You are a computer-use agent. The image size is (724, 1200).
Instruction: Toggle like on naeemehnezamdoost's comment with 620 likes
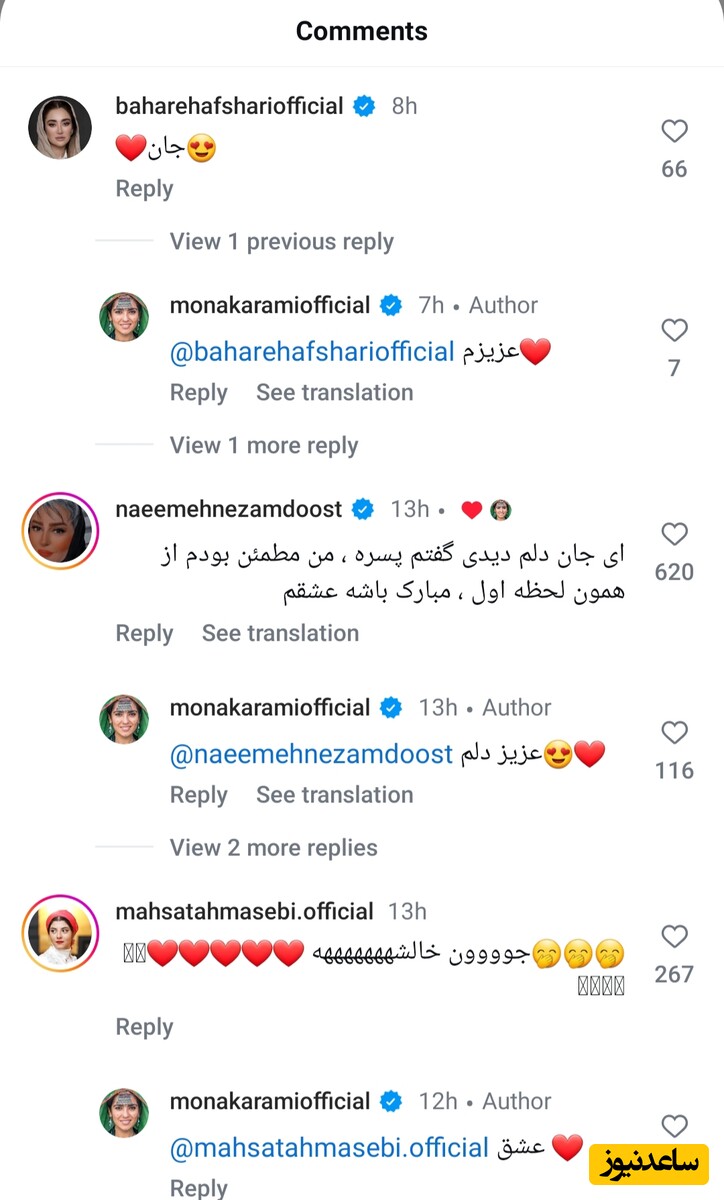pyautogui.click(x=674, y=534)
